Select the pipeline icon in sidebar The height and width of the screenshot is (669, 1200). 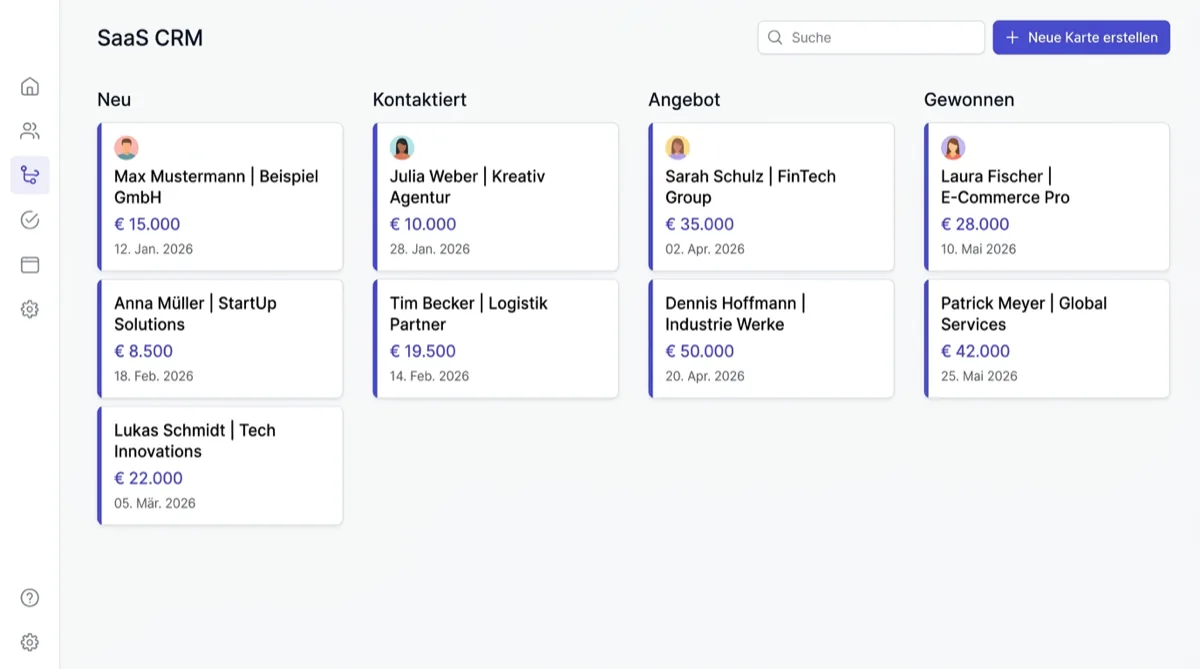(30, 175)
